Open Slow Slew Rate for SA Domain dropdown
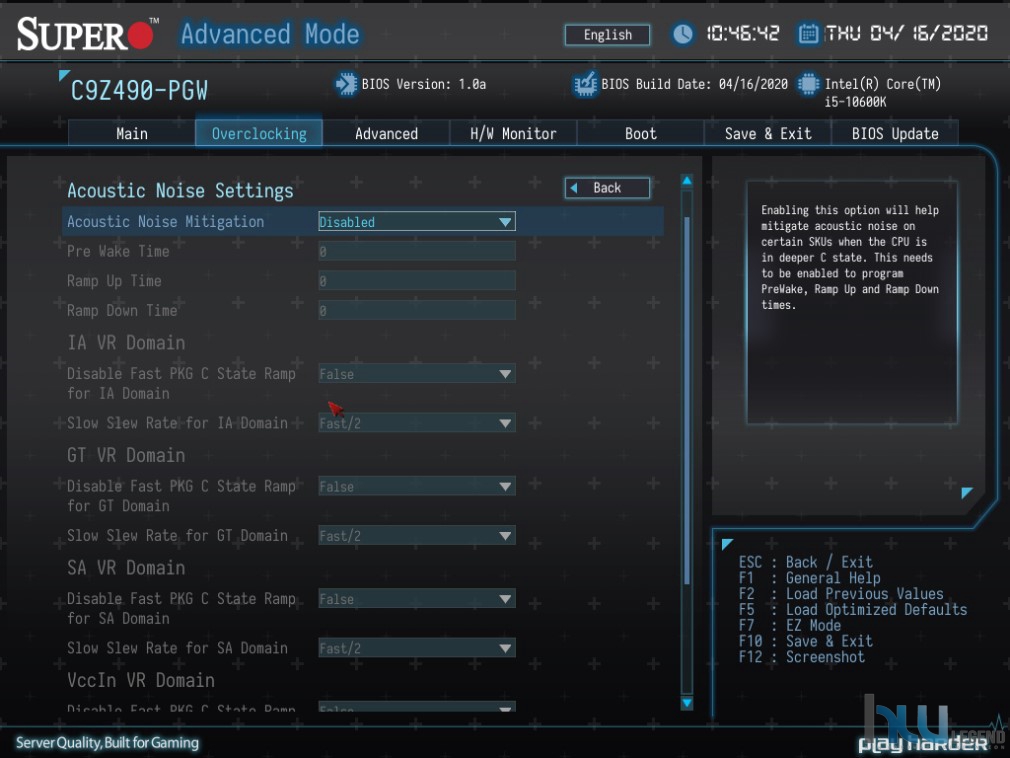 (x=417, y=648)
